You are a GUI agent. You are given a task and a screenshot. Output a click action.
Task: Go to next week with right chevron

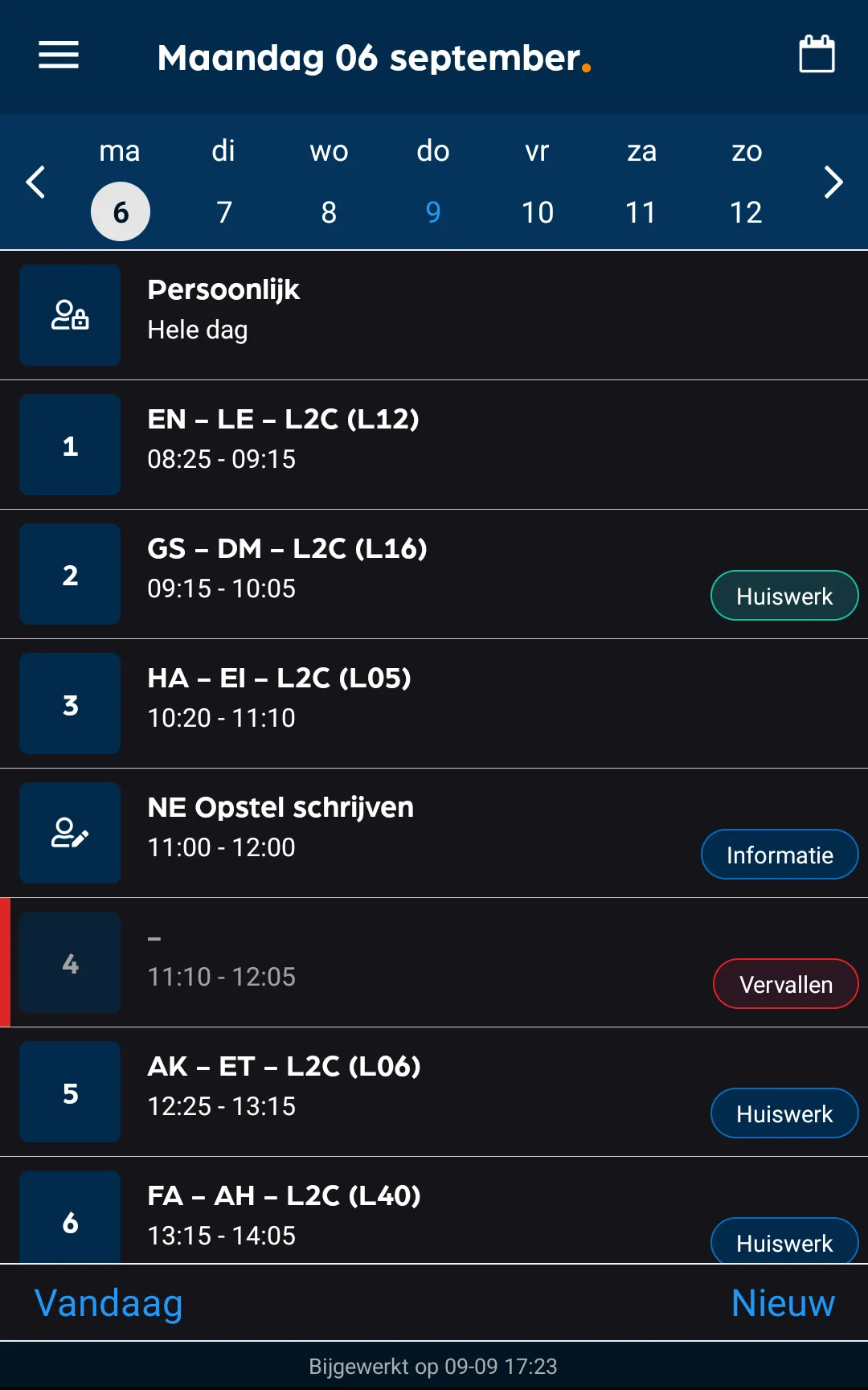click(x=833, y=182)
